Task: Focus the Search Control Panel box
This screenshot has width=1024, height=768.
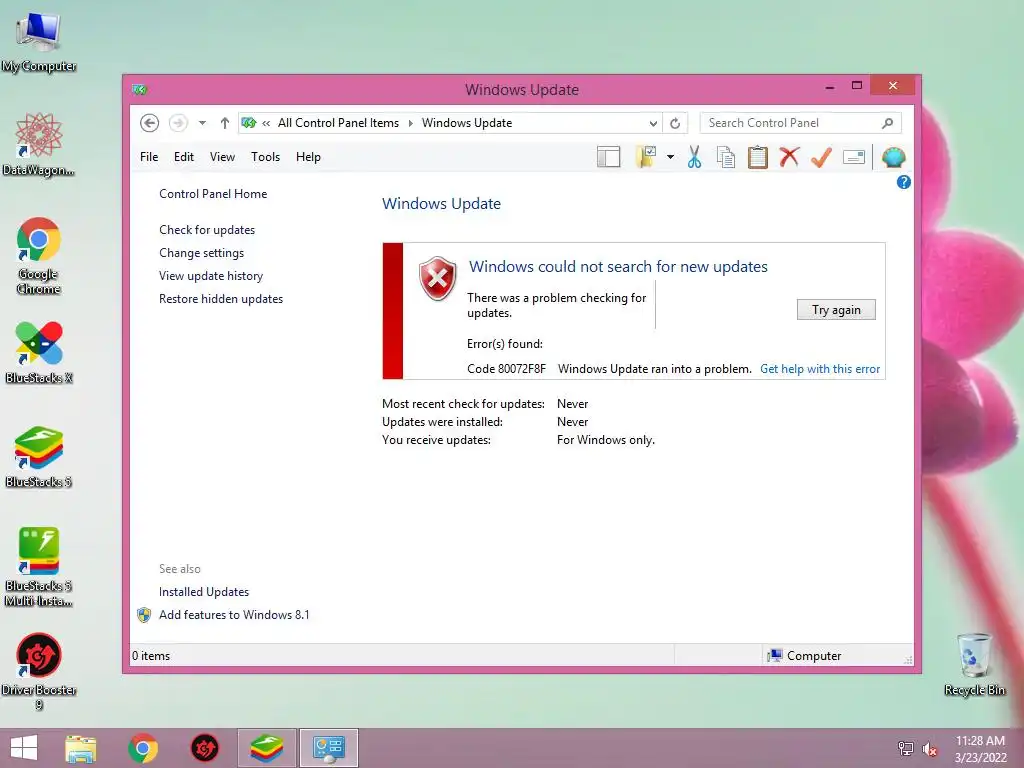Action: tap(801, 123)
